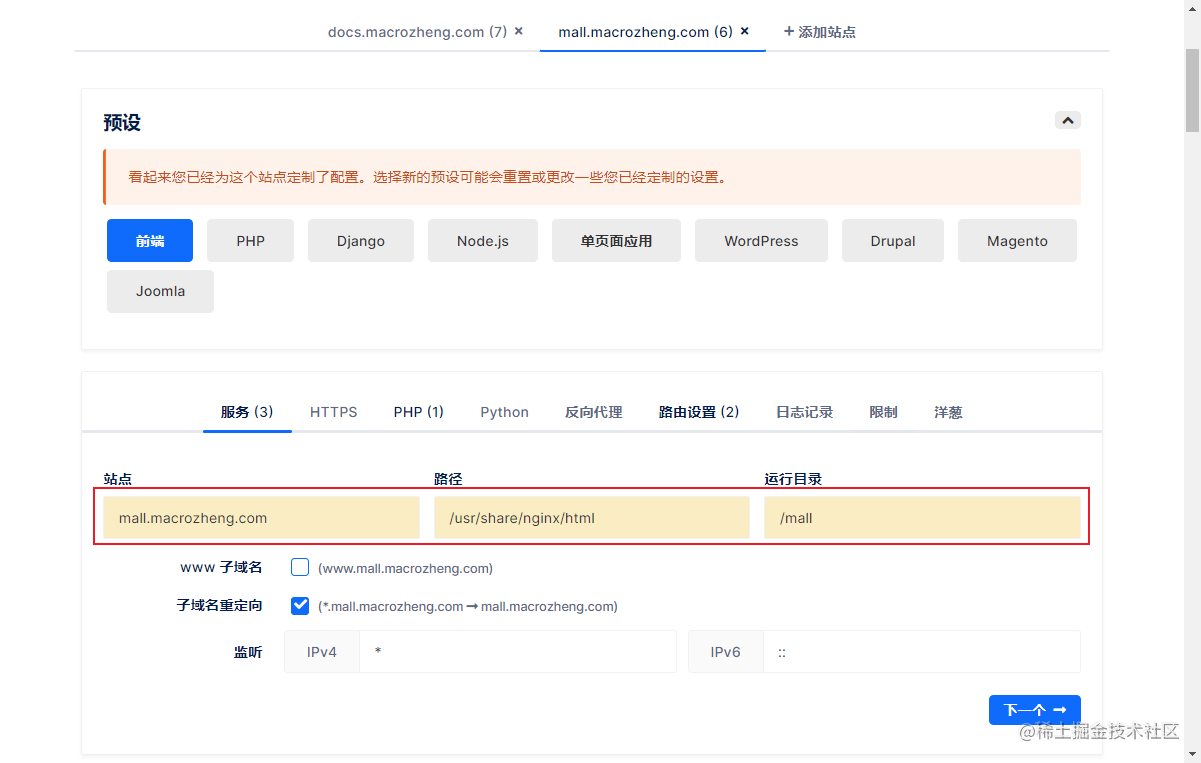Click the subdomain redirect description text
1201x763 pixels.
tap(468, 606)
